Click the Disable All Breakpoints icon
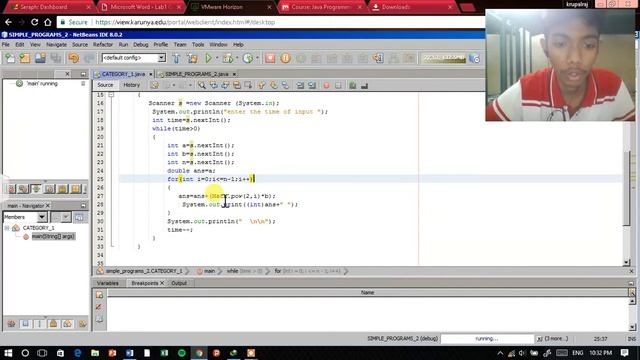 pos(99,307)
